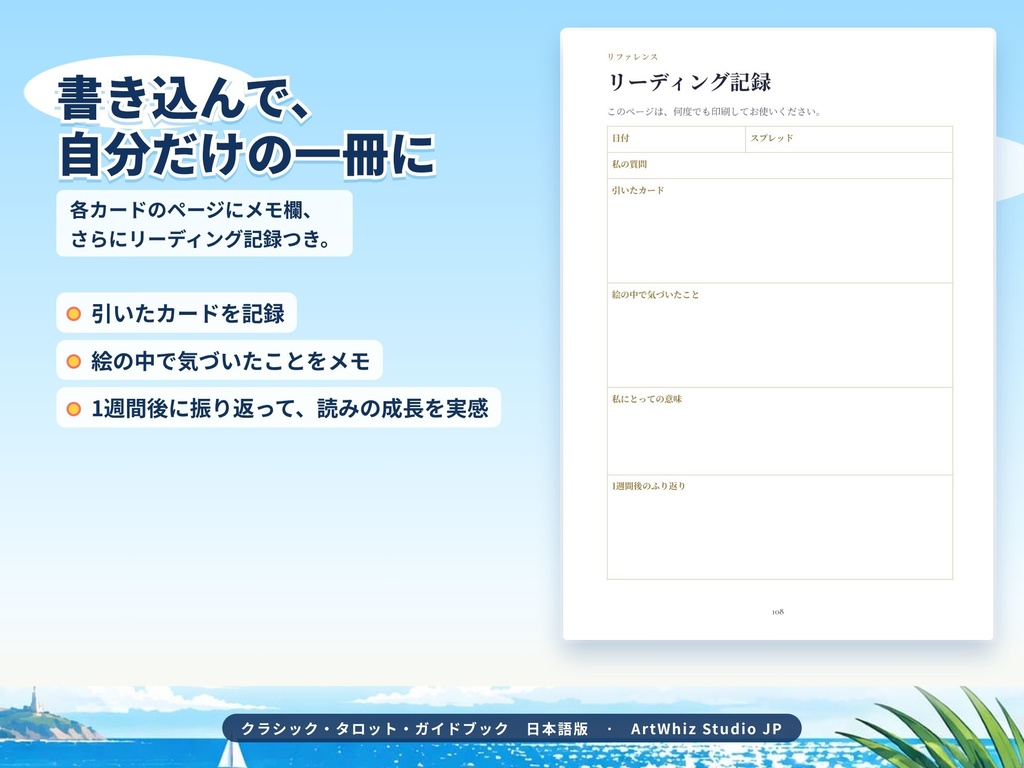This screenshot has width=1024, height=768.
Task: Click the '日付' field in the table
Action: tap(676, 139)
